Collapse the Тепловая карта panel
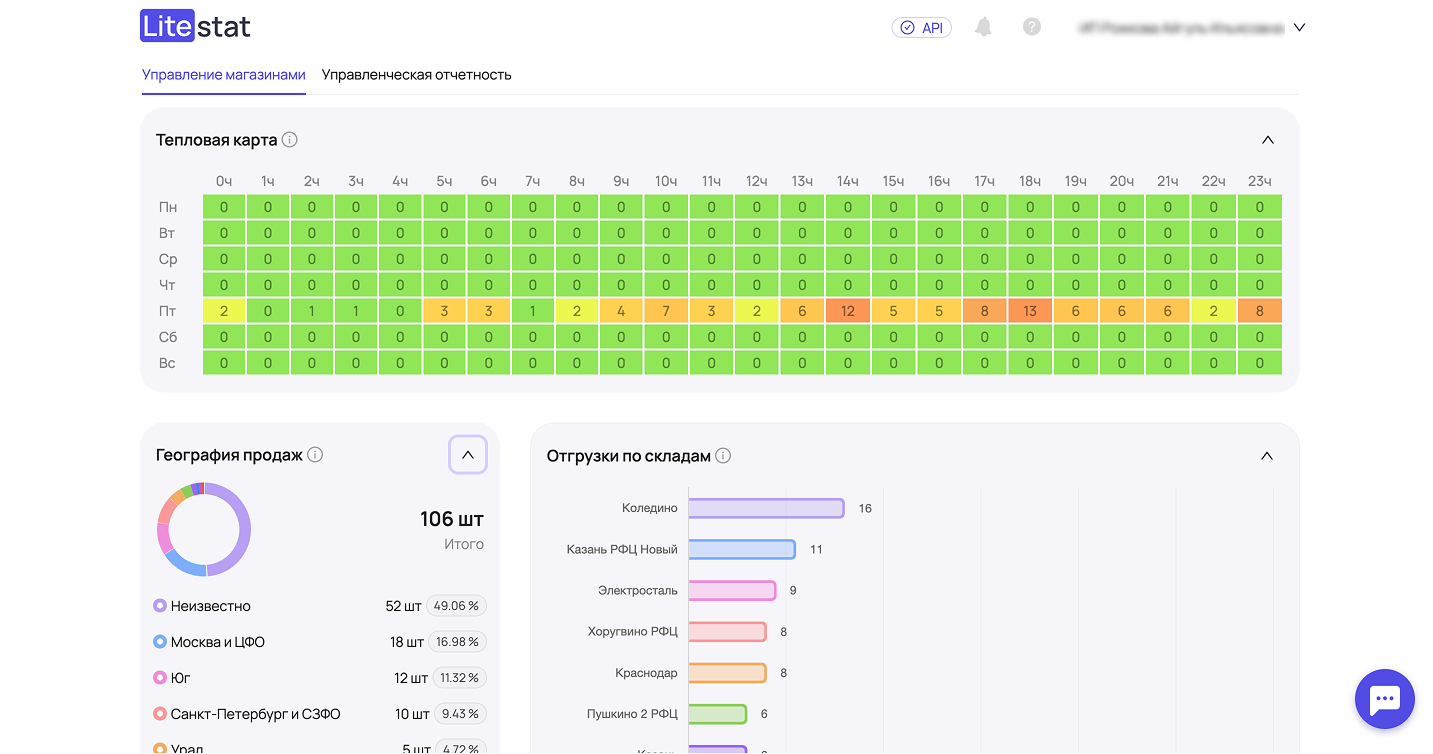 [x=1267, y=140]
